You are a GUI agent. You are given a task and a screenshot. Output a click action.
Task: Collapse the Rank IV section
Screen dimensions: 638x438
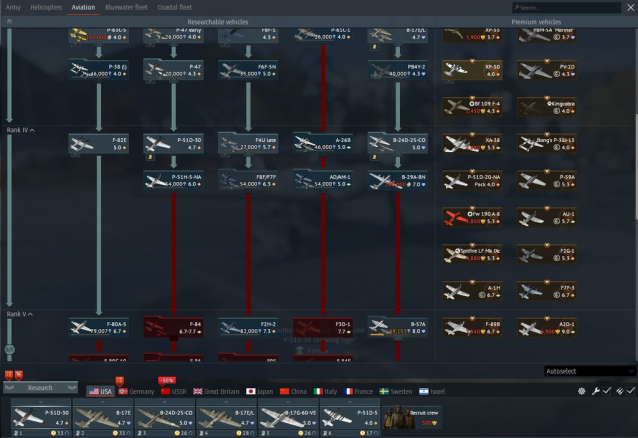[20, 129]
